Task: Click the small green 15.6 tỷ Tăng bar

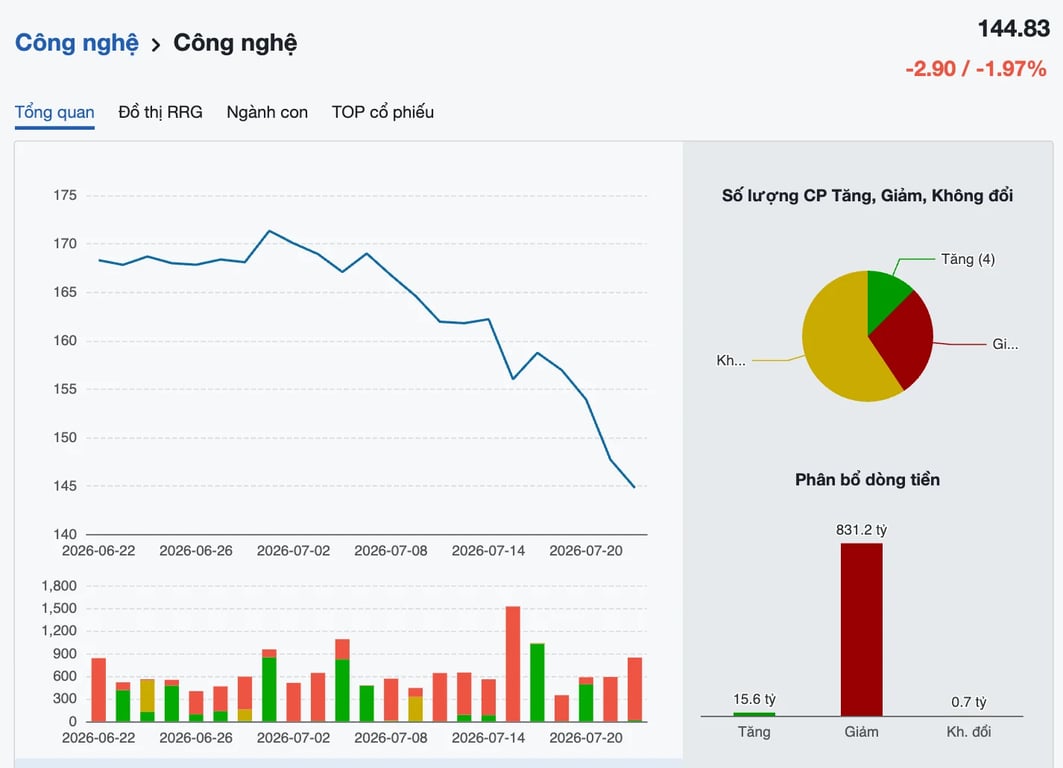Action: (754, 714)
